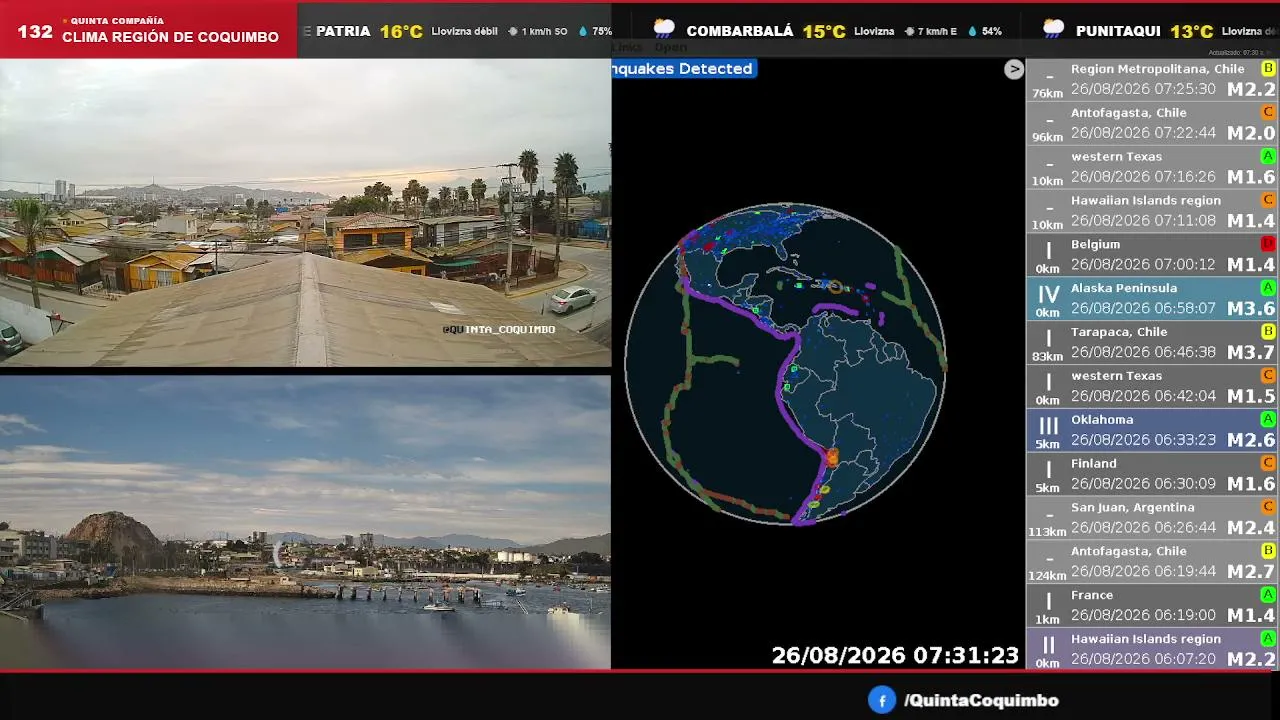1280x720 pixels.
Task: Select the France M1.4 earthquake row
Action: 1152,606
